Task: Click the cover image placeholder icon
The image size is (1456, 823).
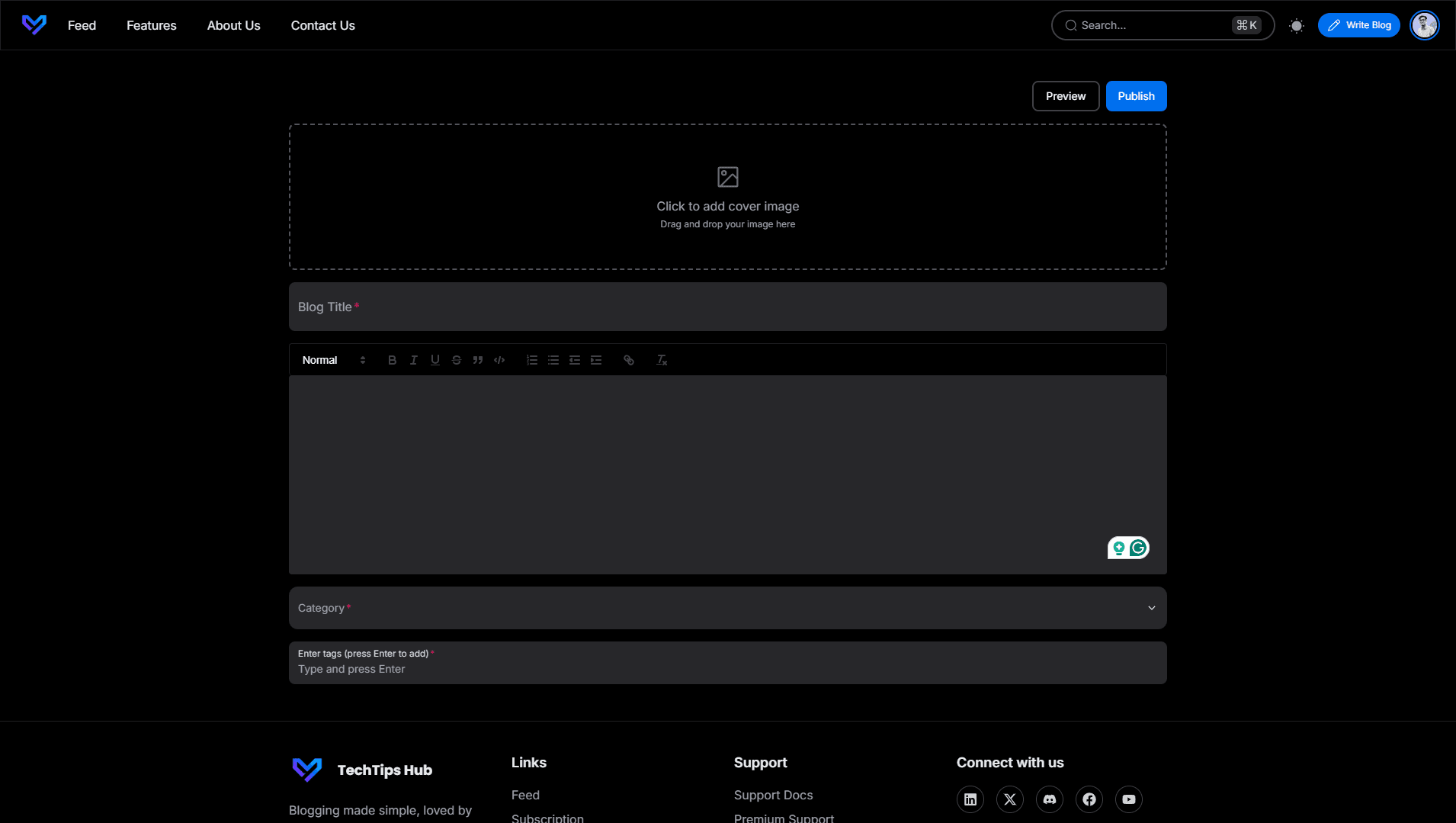Action: (728, 177)
